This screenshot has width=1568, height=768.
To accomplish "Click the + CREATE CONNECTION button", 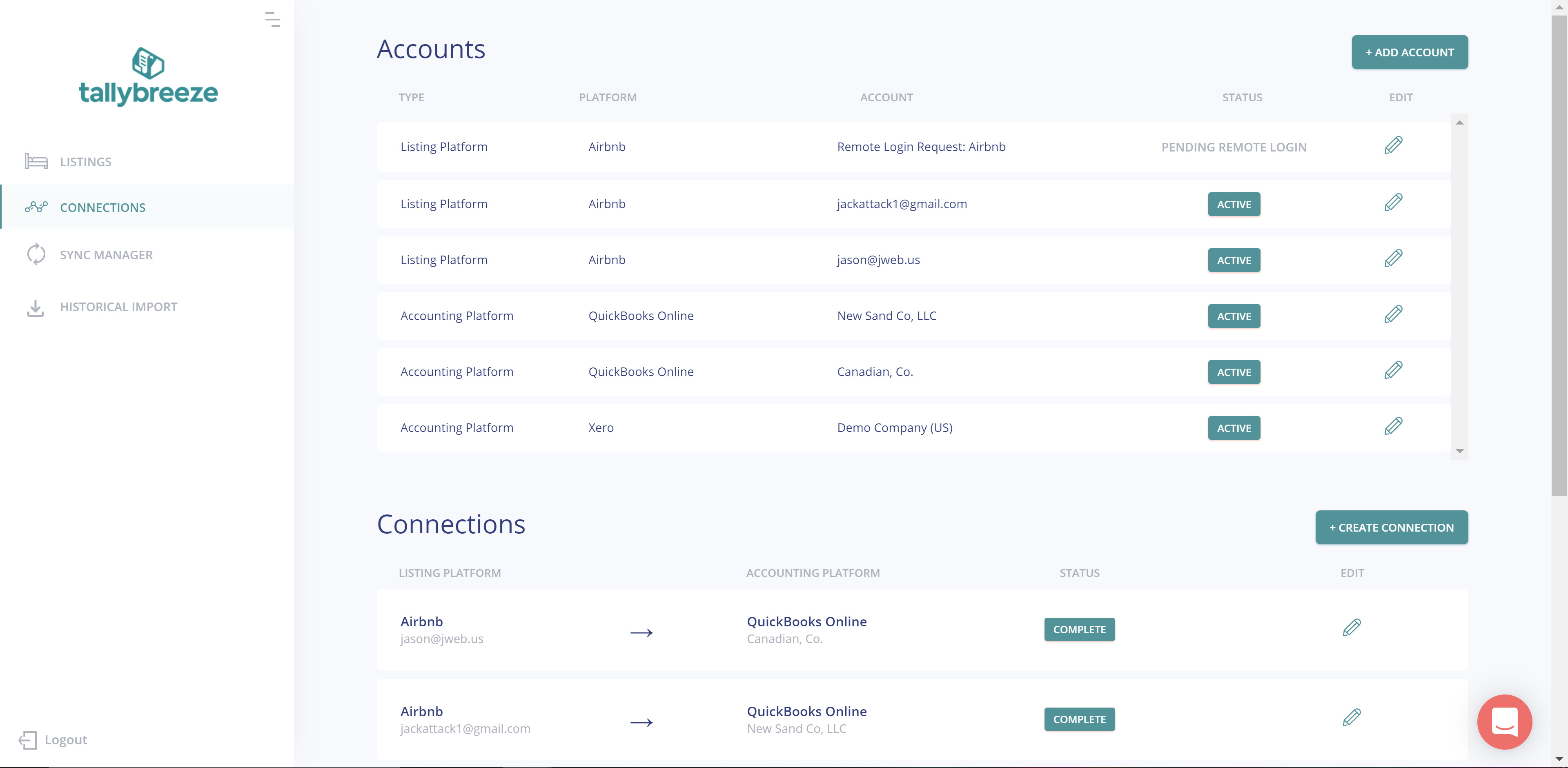I will click(1391, 527).
